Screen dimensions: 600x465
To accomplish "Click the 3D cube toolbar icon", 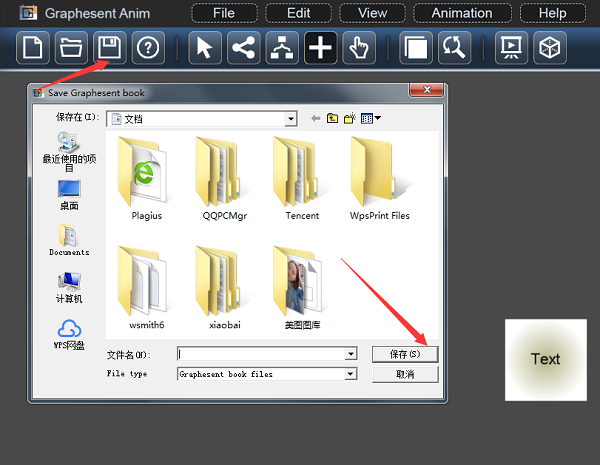I will click(550, 48).
